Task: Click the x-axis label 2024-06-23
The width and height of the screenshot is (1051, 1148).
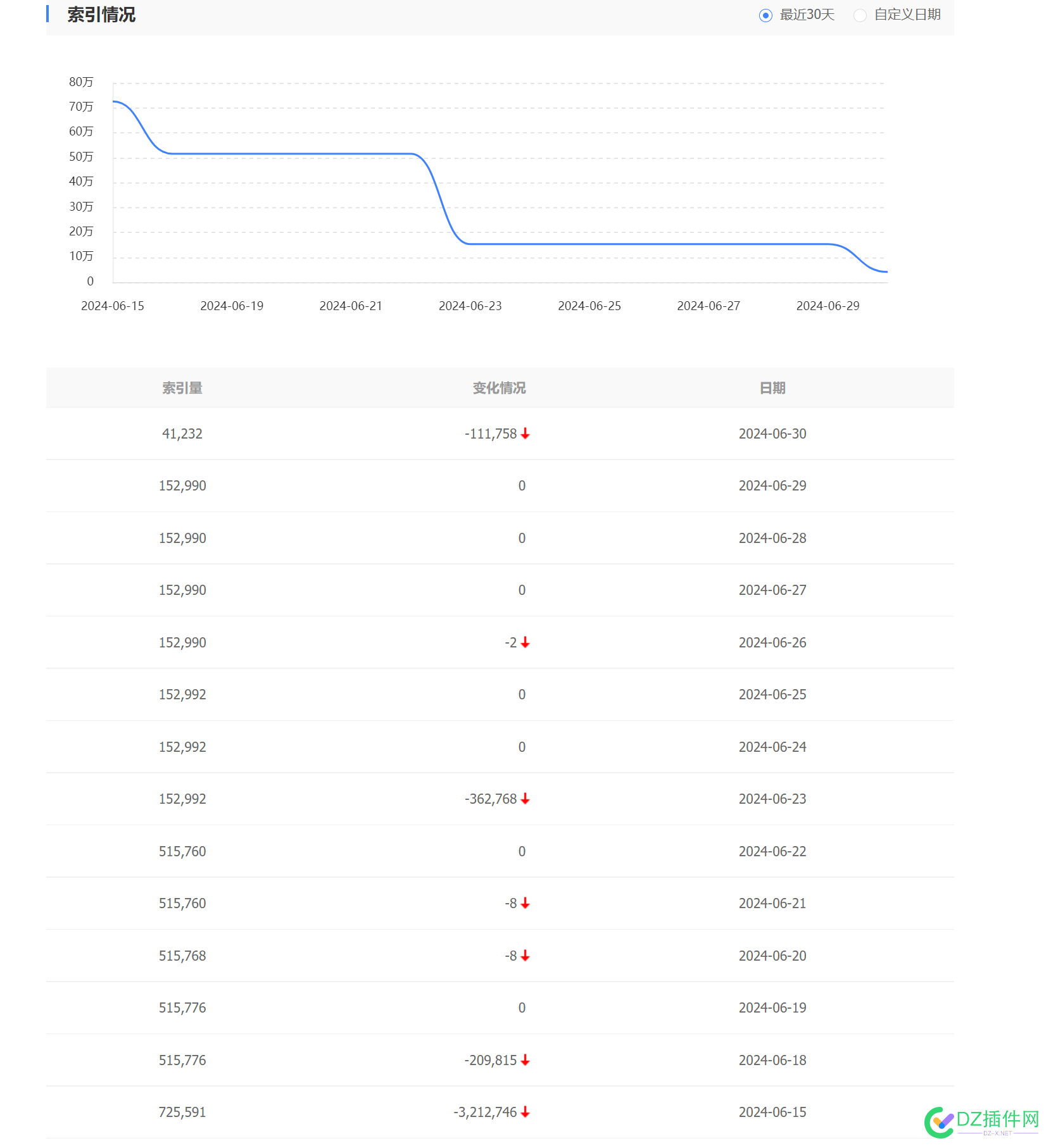Action: coord(470,306)
